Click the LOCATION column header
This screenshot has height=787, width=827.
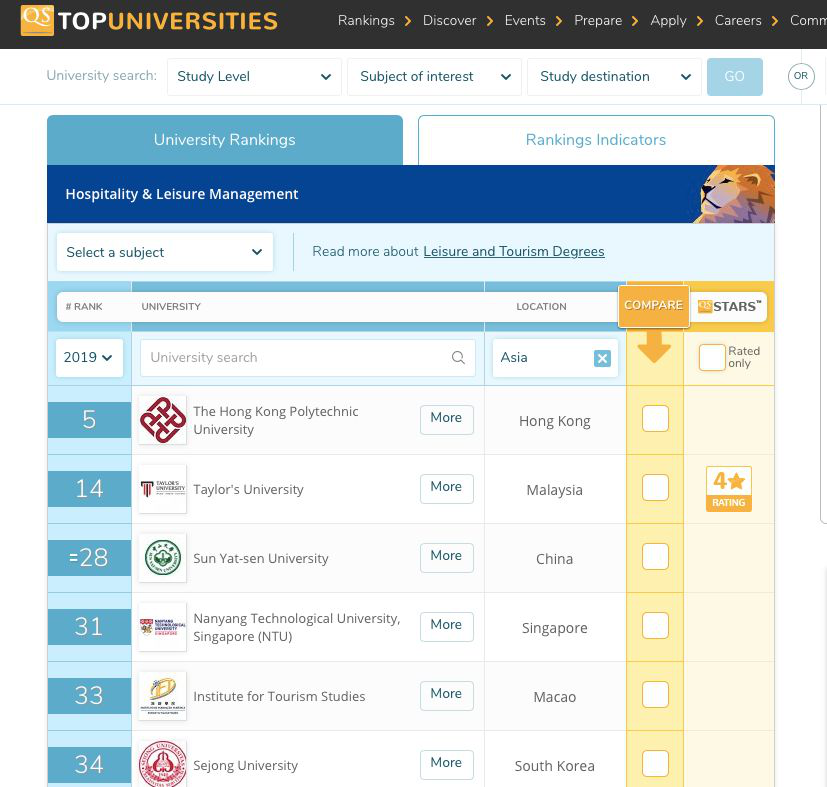[x=541, y=306]
